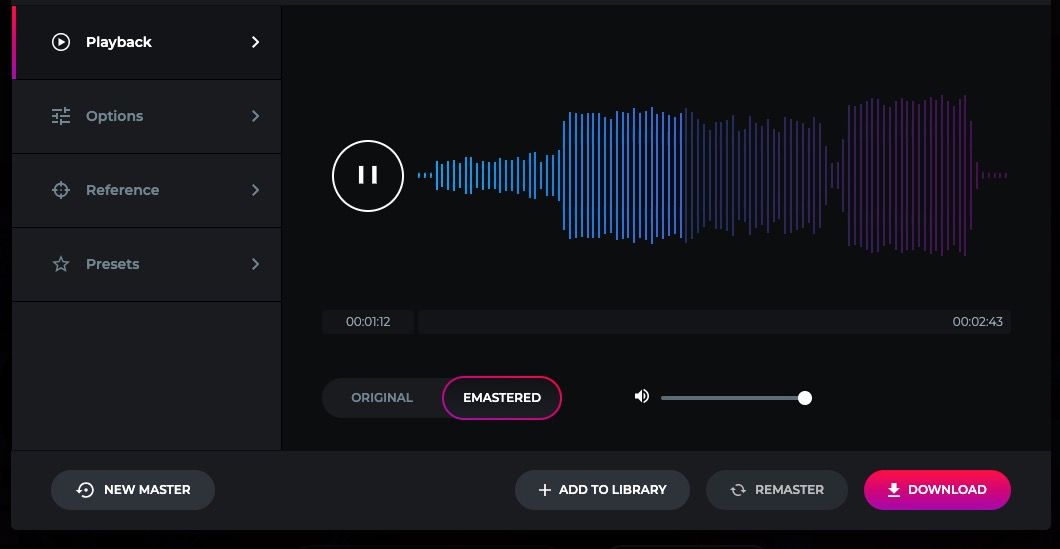Click the Download arrow icon
The image size is (1060, 549).
pos(894,490)
